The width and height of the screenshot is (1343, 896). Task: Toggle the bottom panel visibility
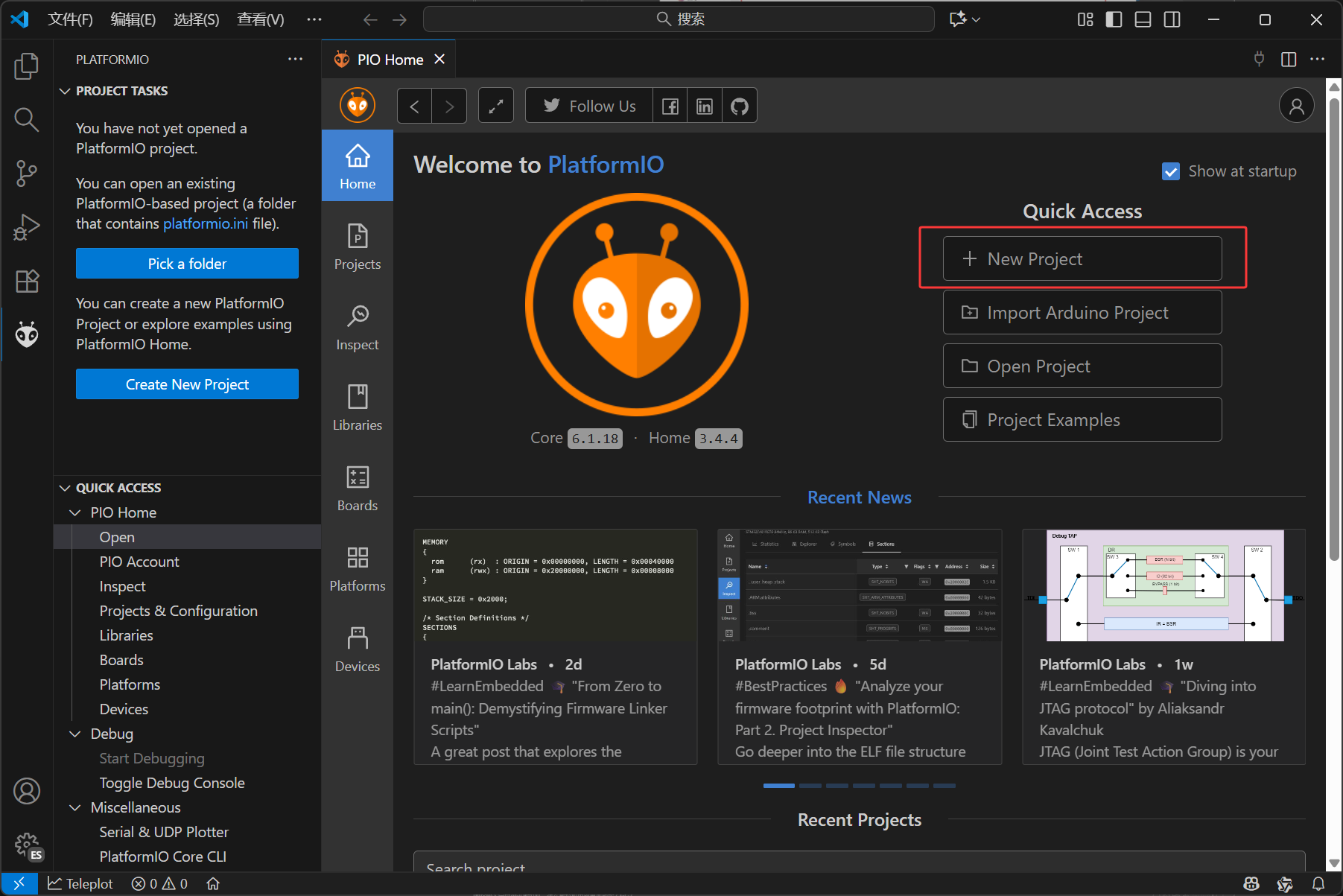point(1143,19)
